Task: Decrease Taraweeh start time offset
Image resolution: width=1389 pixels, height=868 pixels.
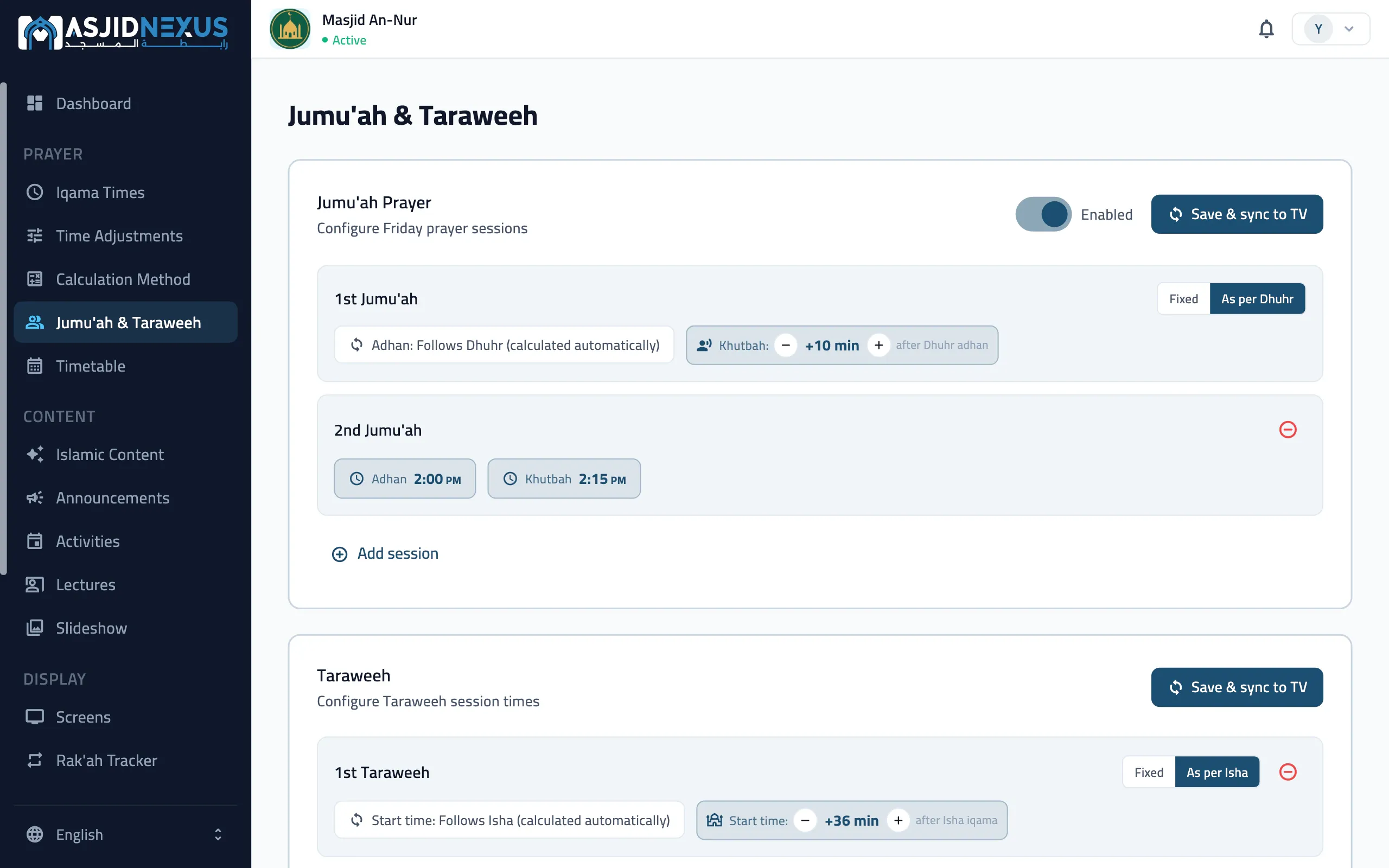Action: click(x=805, y=820)
